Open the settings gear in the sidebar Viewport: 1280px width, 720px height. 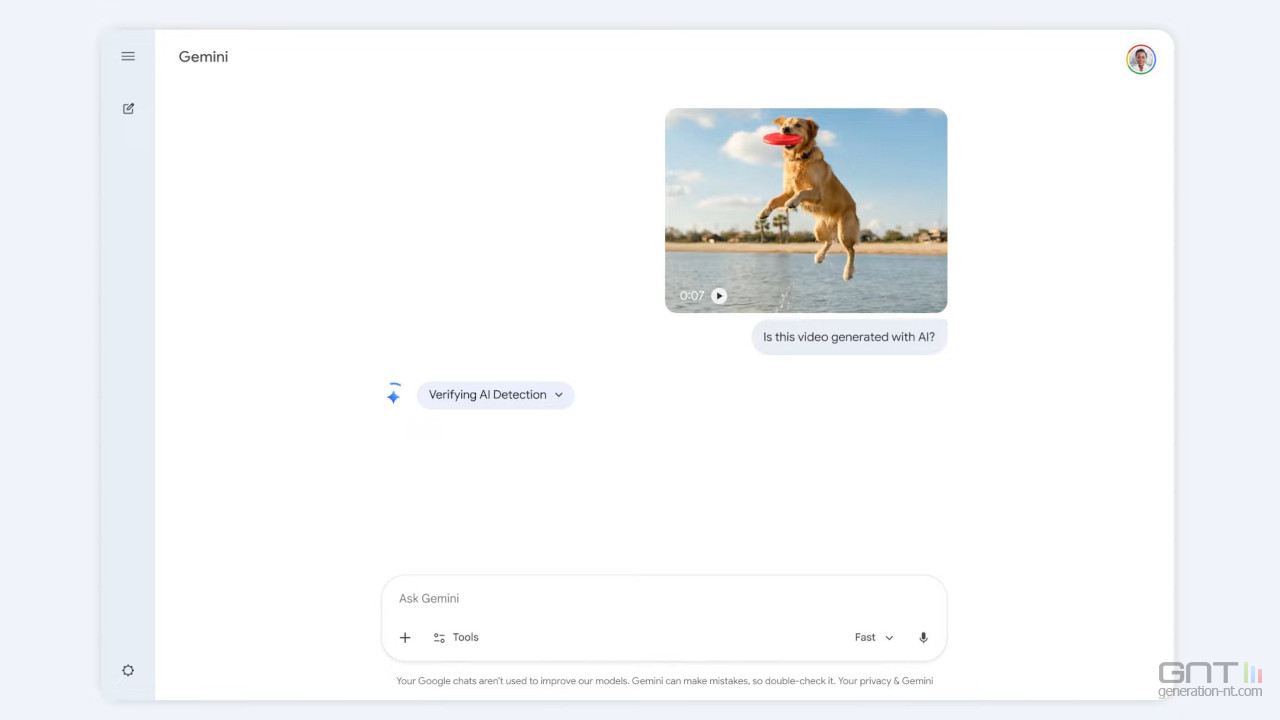(128, 670)
